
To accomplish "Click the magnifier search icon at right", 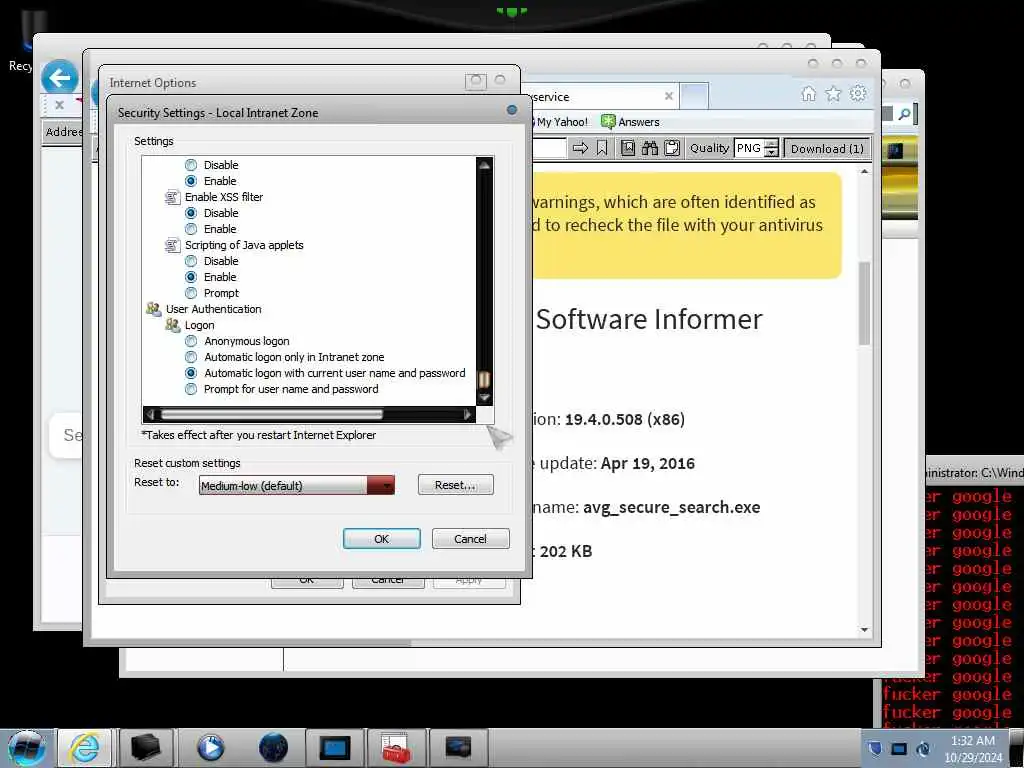I will coord(904,114).
